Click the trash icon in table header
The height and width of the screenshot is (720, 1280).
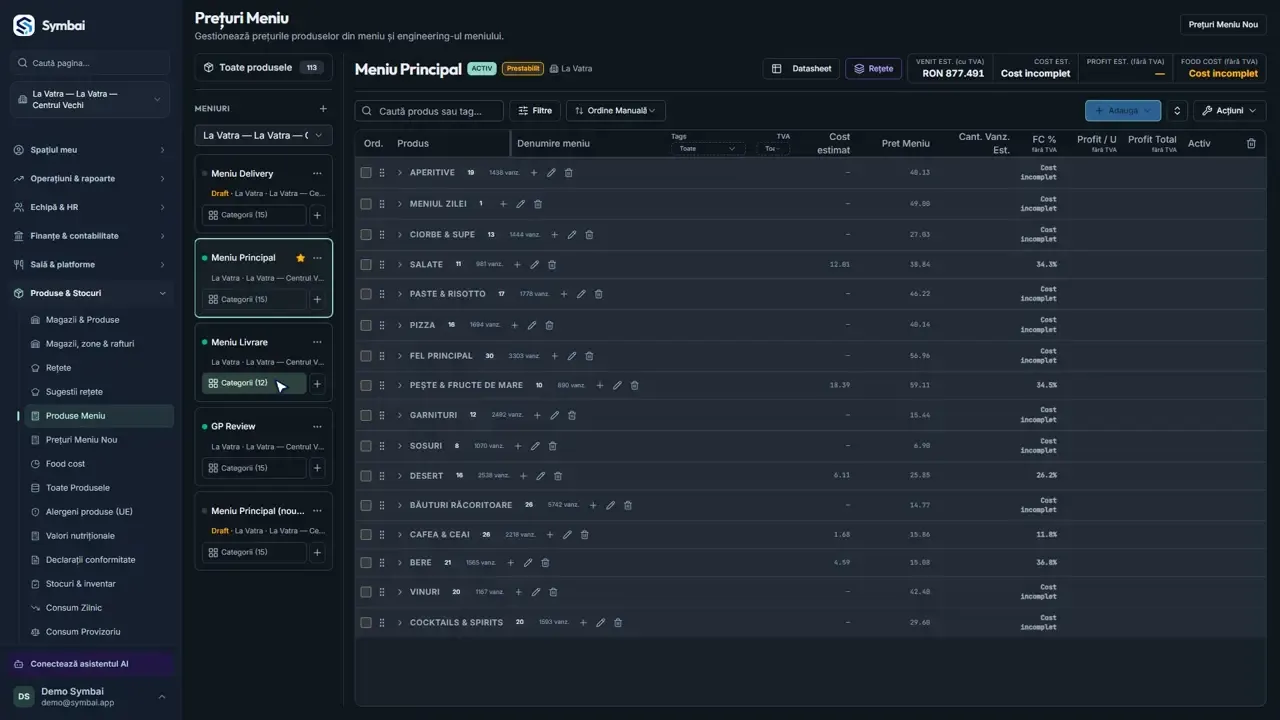pyautogui.click(x=1251, y=144)
